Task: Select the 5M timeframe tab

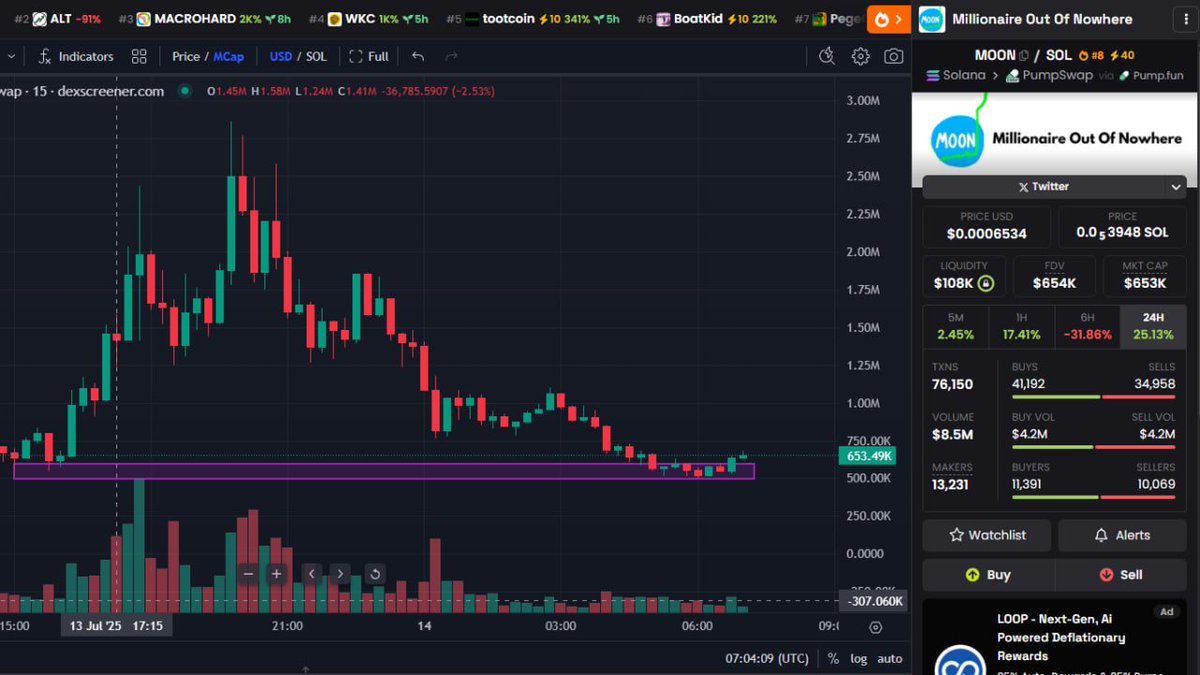Action: (955, 326)
